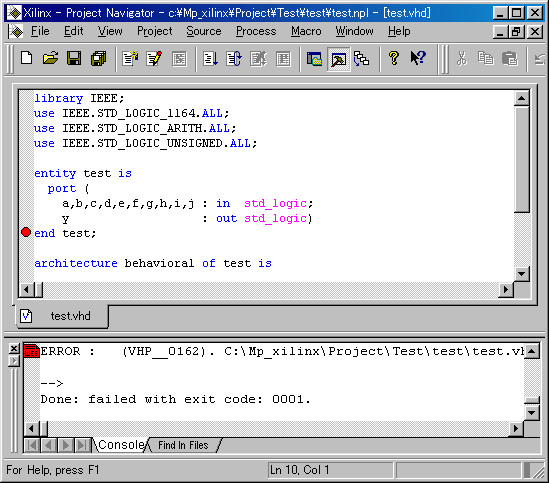Click the red breakpoint marker at end test
This screenshot has width=549, height=483.
pyautogui.click(x=26, y=232)
